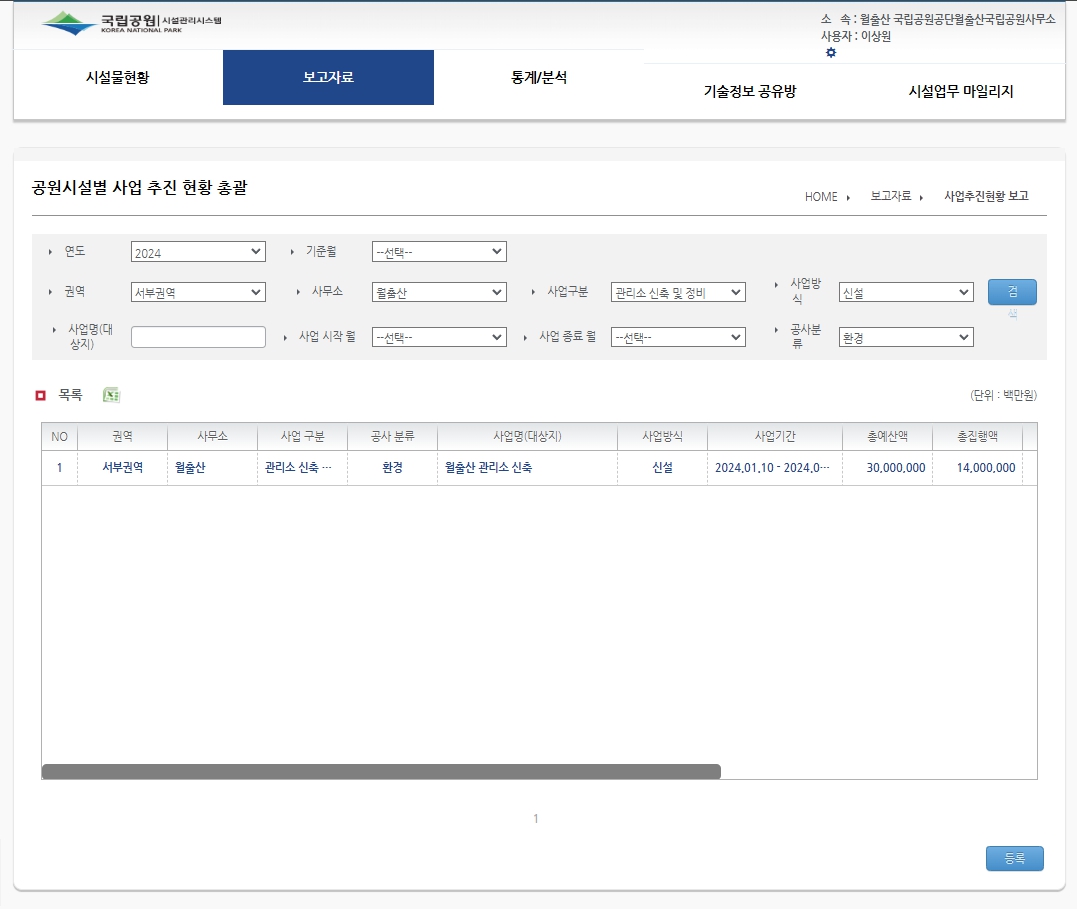Expand the 사업 시작 월 dropdown
Screen dimensions: 1077x909
coord(439,337)
